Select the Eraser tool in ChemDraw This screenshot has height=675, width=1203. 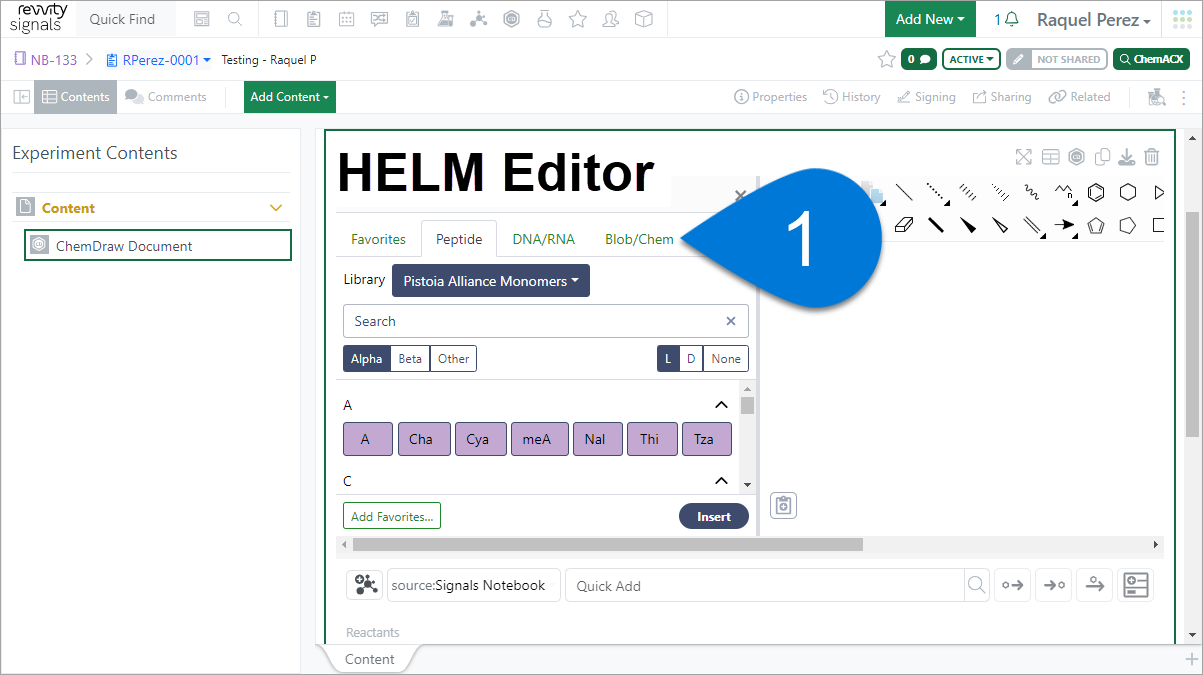[x=904, y=225]
